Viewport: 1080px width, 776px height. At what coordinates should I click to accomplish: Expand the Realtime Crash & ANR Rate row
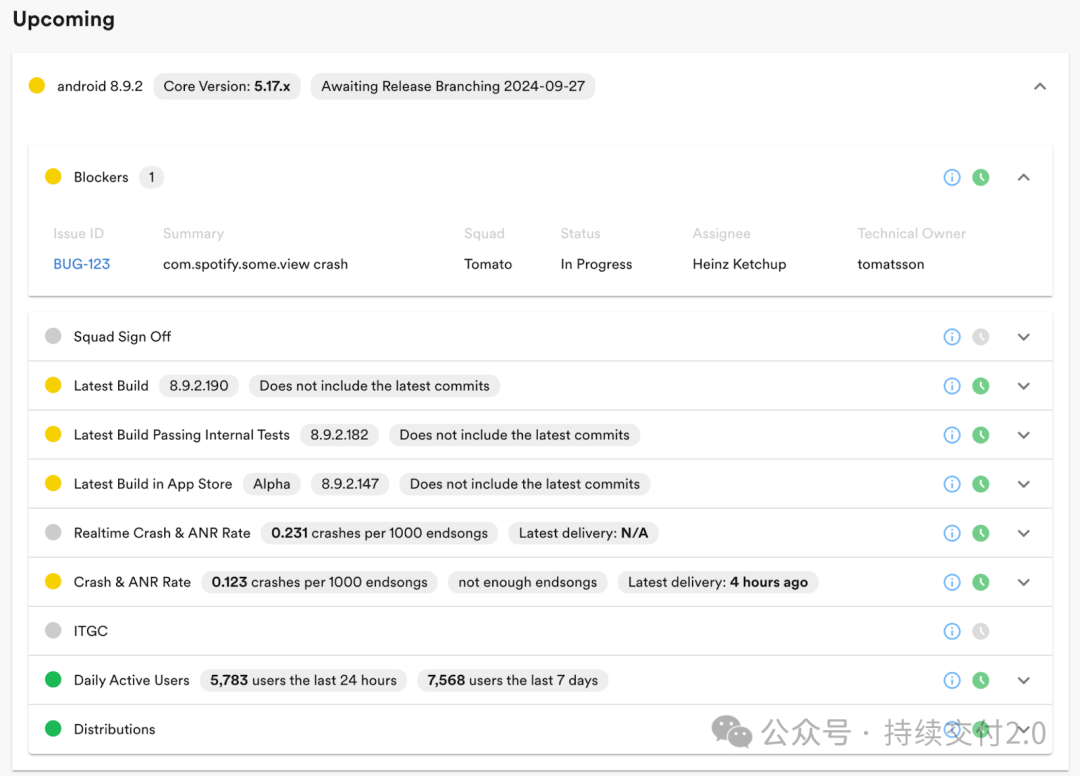pos(1024,533)
